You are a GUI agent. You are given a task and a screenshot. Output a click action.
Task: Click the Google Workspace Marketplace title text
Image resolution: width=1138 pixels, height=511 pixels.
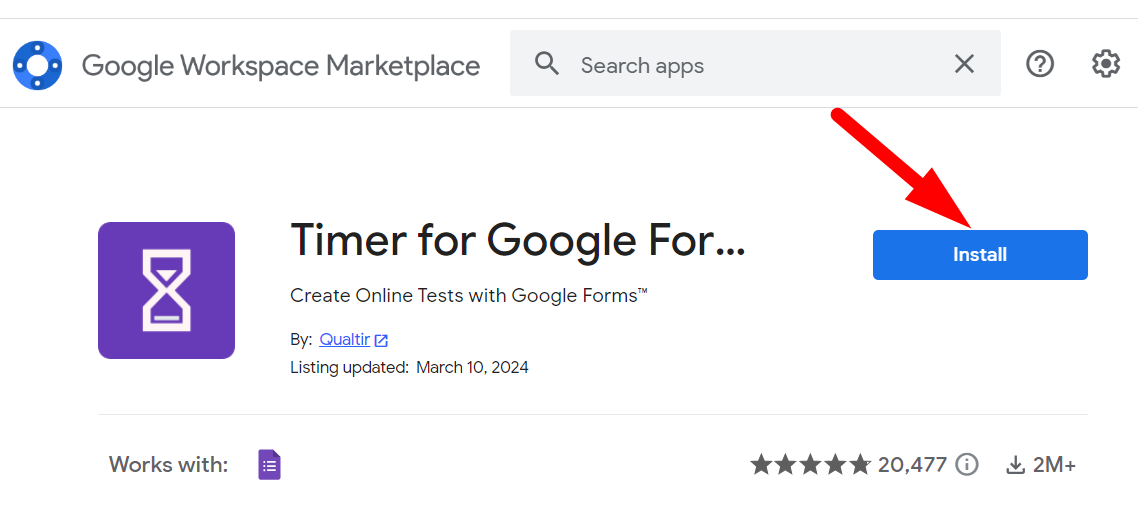point(281,66)
